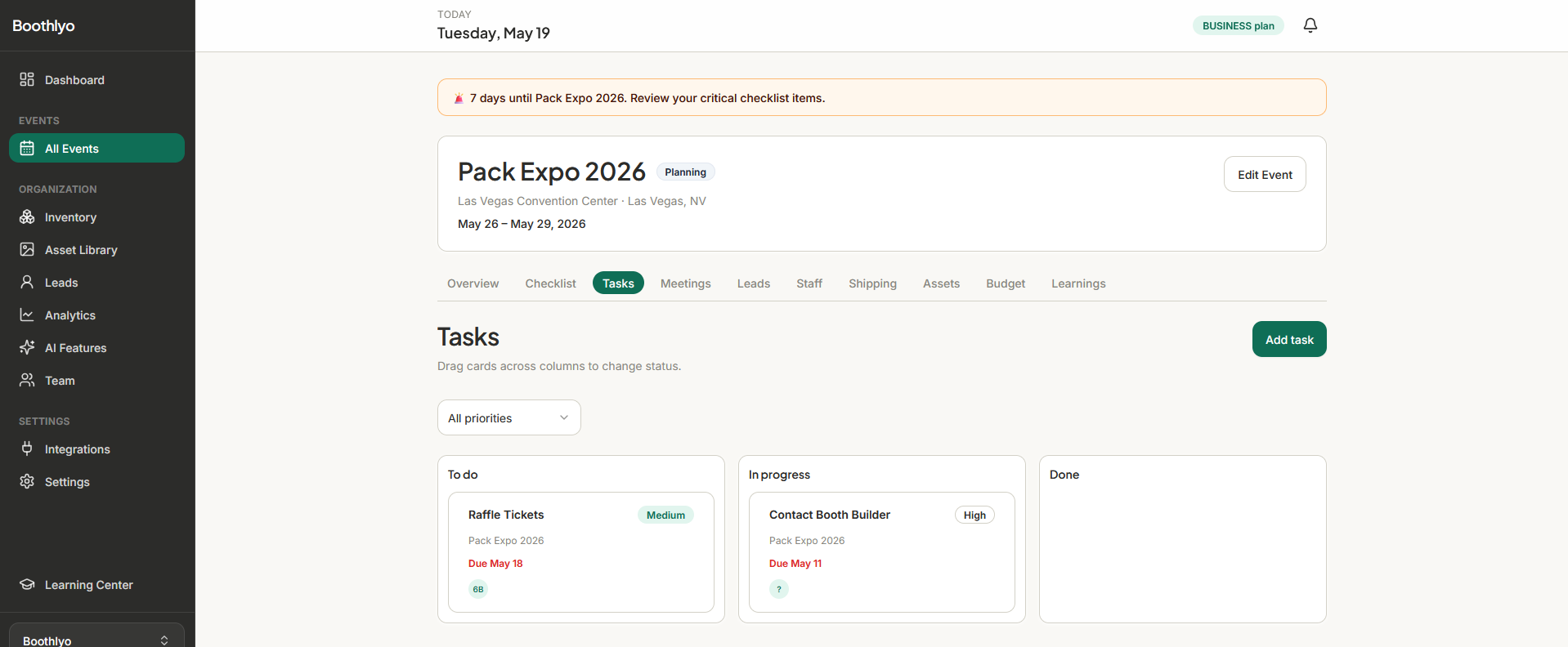Open the Meetings tab

pos(685,283)
